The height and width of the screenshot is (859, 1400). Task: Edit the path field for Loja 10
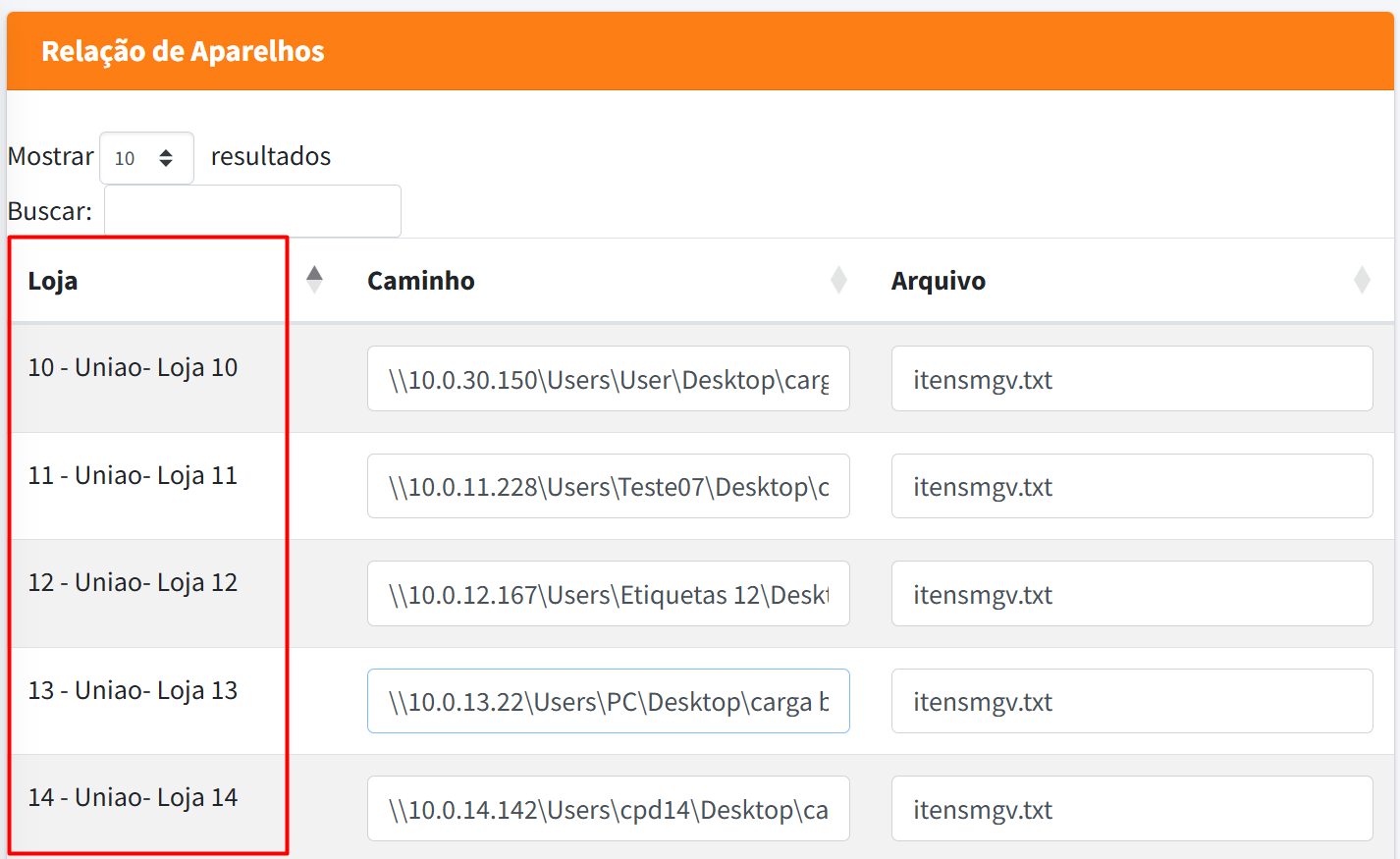(608, 379)
